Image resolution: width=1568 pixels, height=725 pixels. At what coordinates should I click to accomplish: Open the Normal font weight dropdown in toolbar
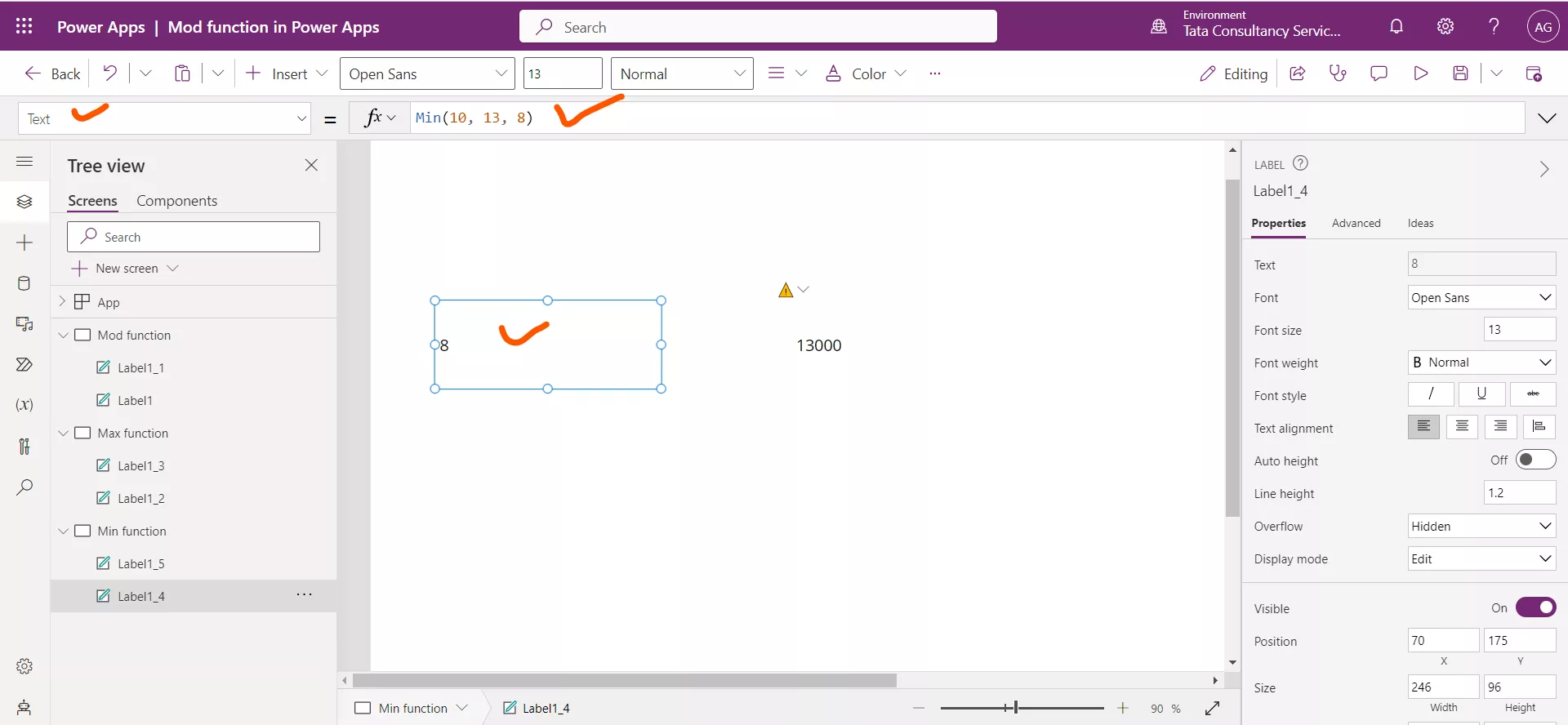(682, 73)
